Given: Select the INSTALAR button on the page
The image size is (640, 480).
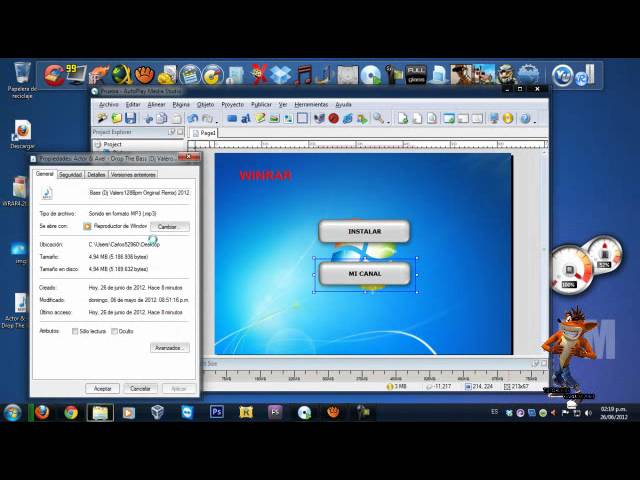Looking at the screenshot, I should point(364,231).
